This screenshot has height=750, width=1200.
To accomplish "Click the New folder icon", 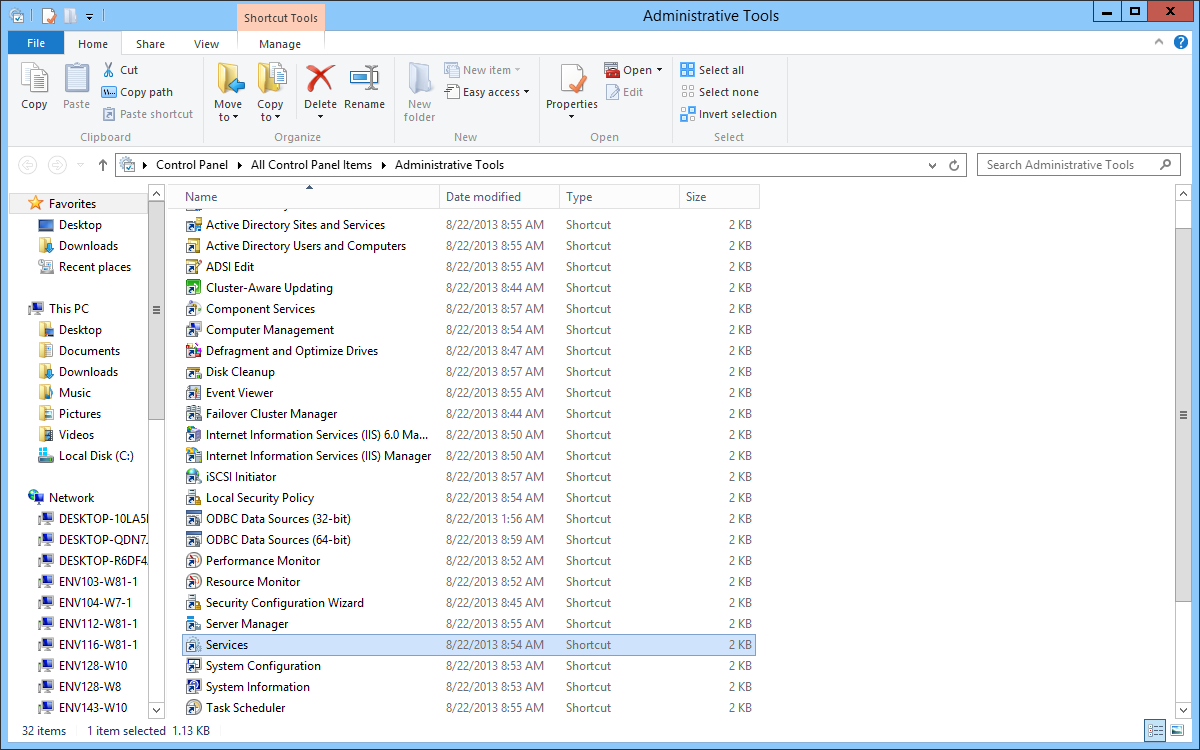I will (x=420, y=78).
